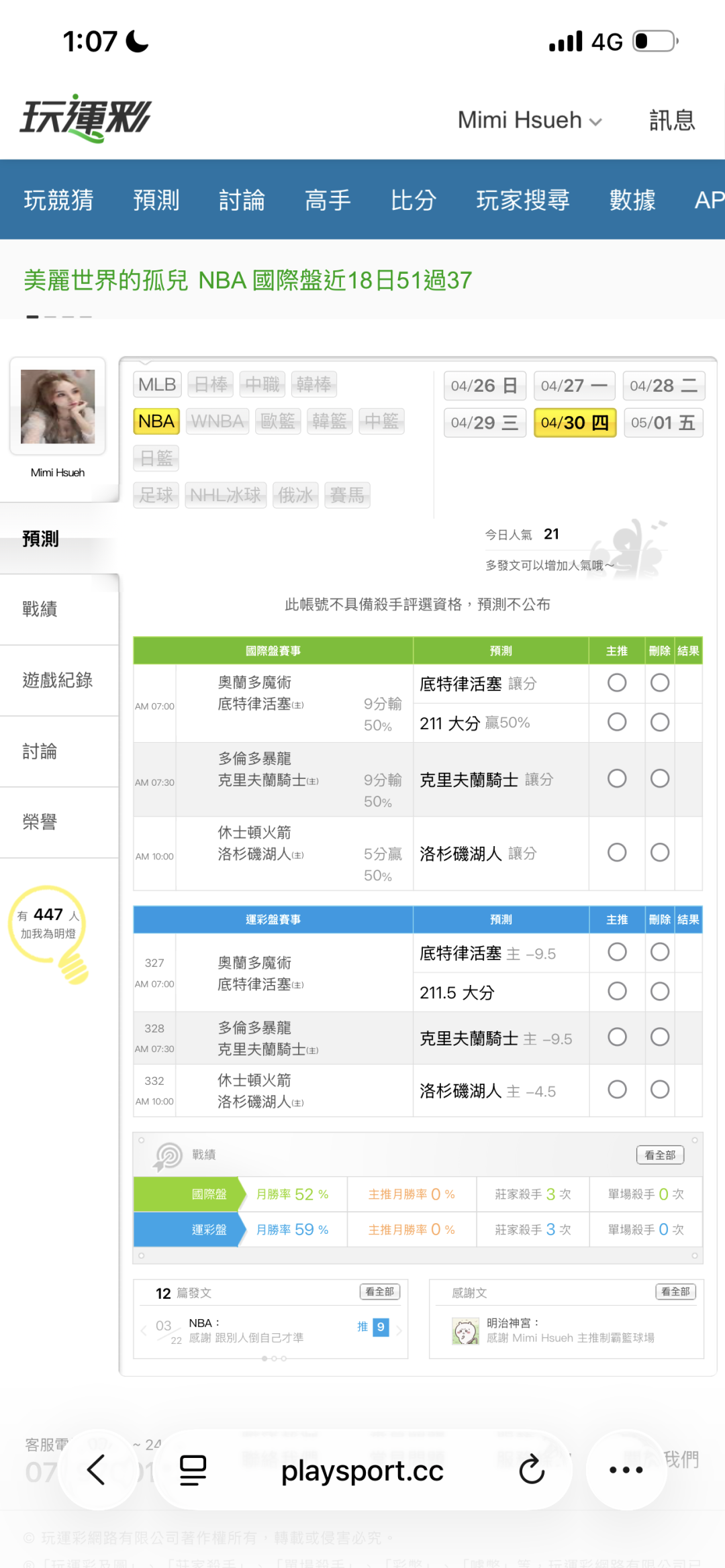Mark 主推 for 211 大分

tap(617, 722)
